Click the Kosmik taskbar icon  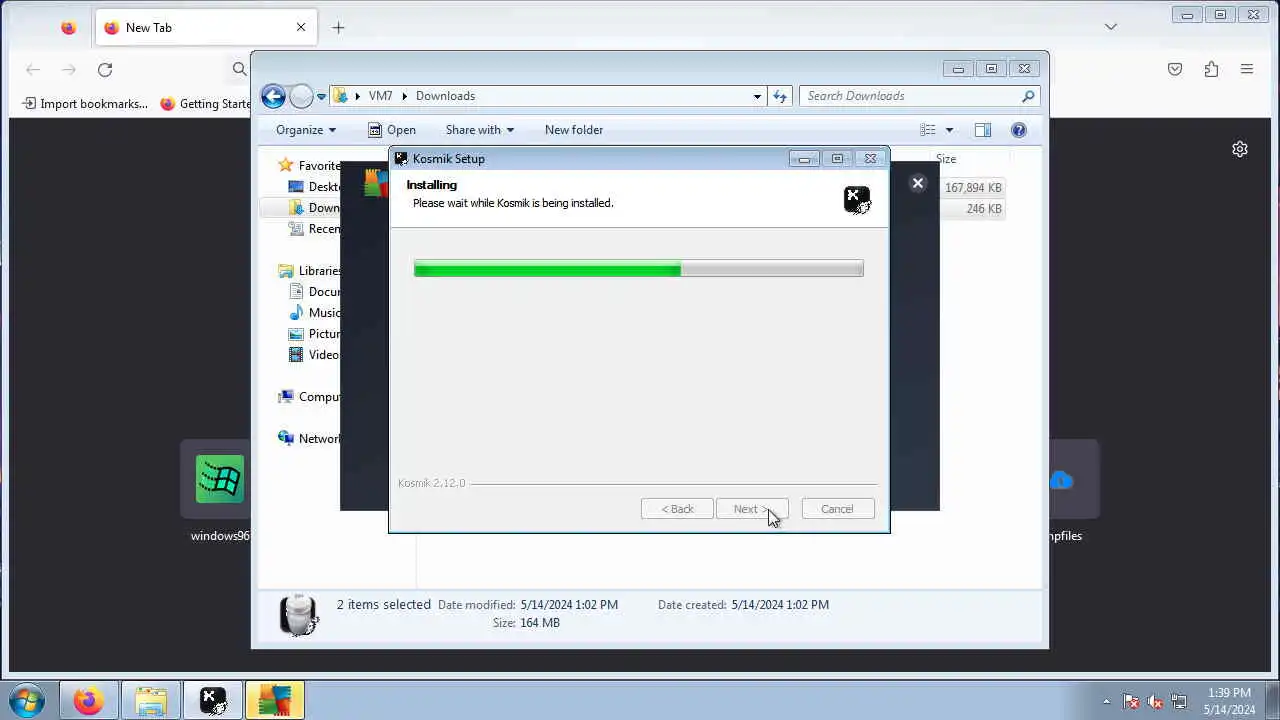tap(213, 701)
